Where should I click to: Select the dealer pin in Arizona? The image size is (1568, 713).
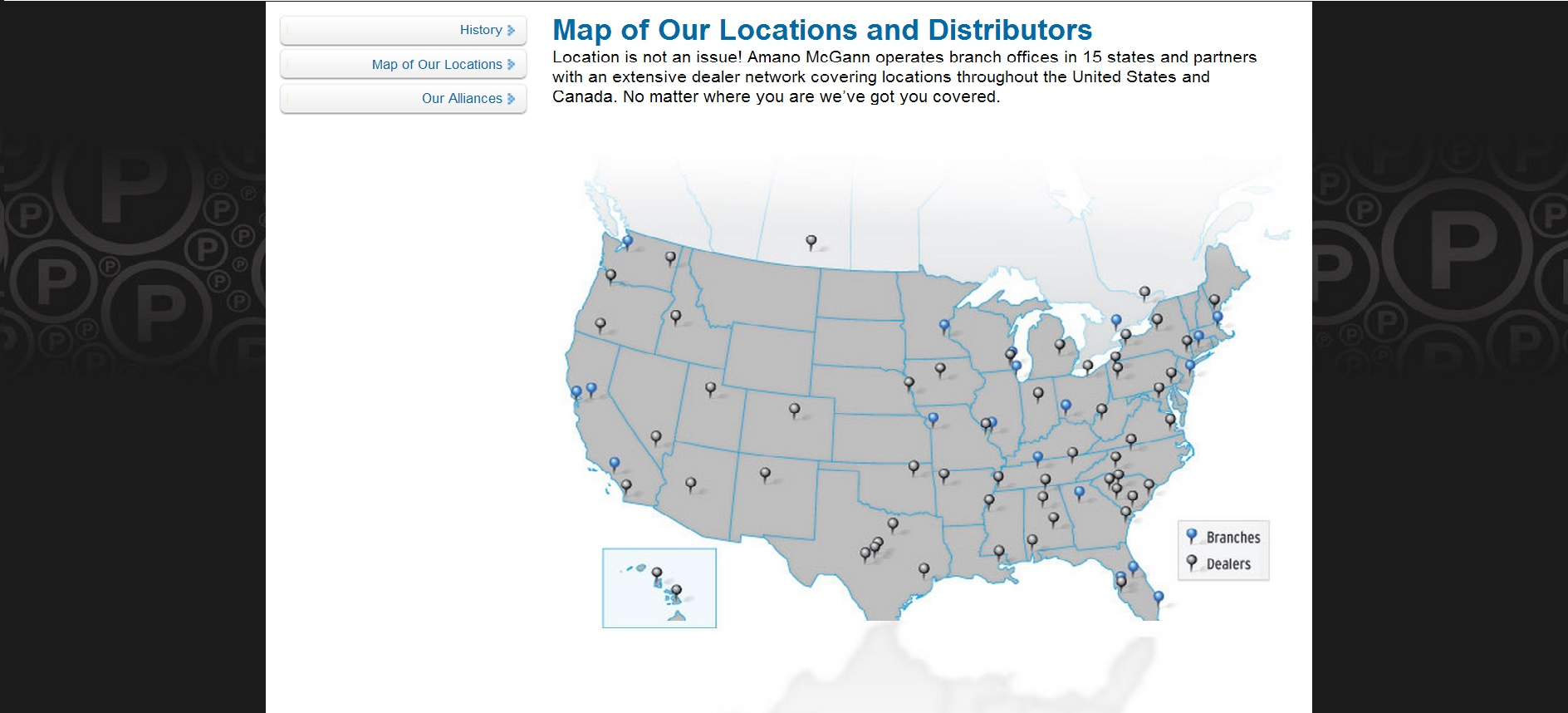tap(690, 482)
